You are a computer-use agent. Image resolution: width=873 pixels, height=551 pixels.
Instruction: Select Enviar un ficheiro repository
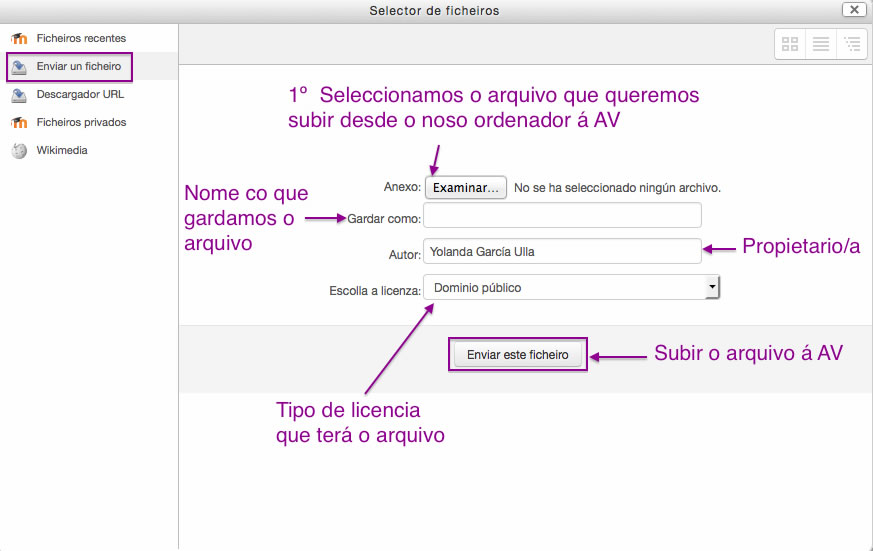[x=79, y=66]
